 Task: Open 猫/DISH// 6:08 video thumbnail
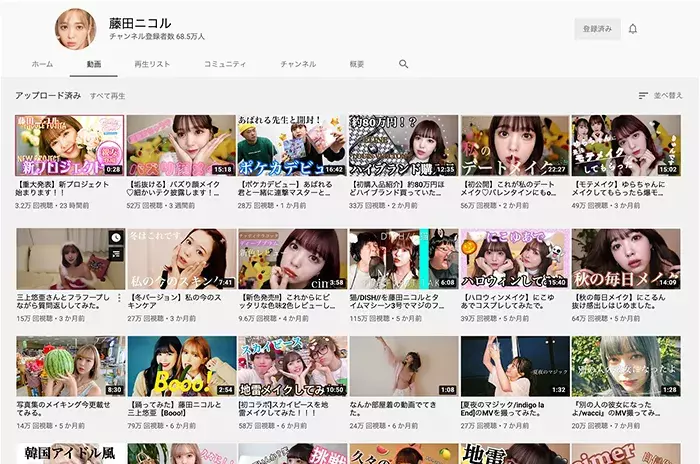tap(404, 259)
